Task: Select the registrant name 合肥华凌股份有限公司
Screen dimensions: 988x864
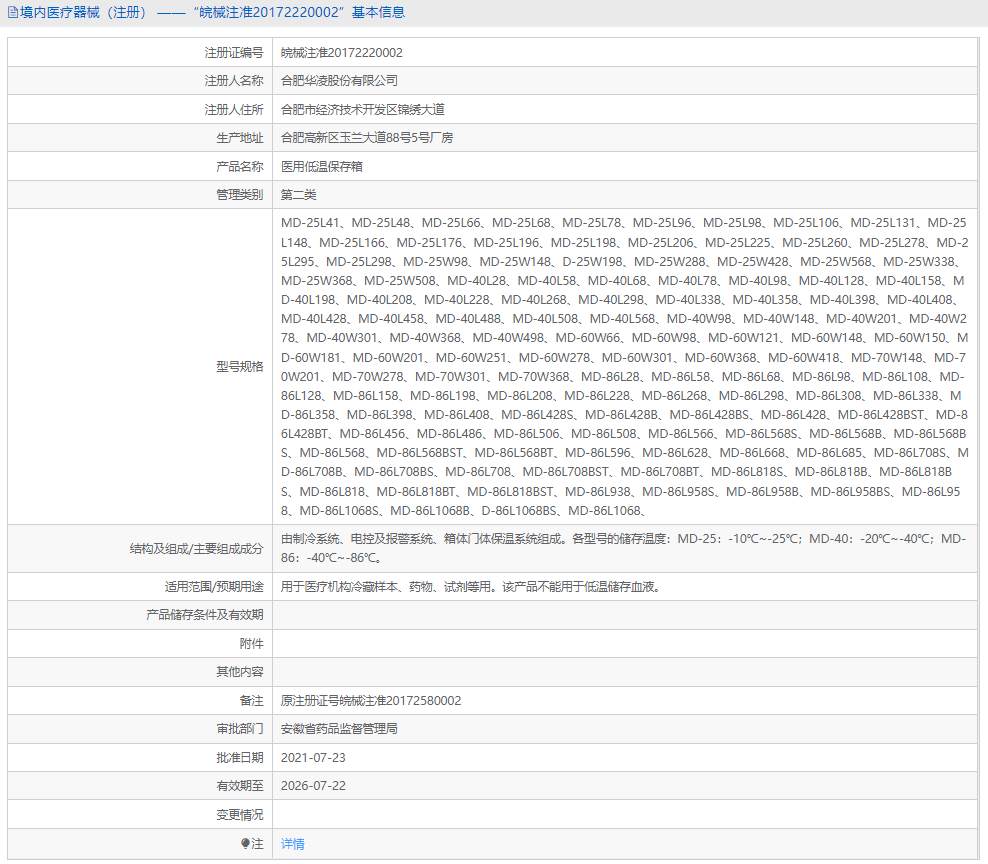Action: [x=339, y=81]
